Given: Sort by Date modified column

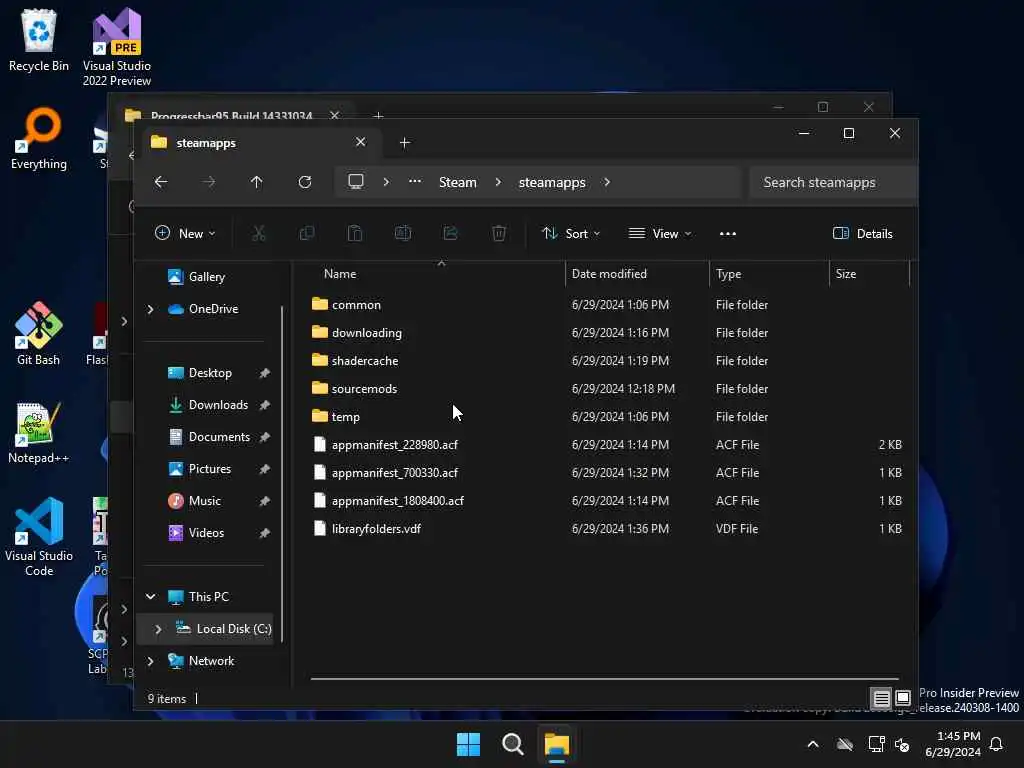Looking at the screenshot, I should 609,274.
